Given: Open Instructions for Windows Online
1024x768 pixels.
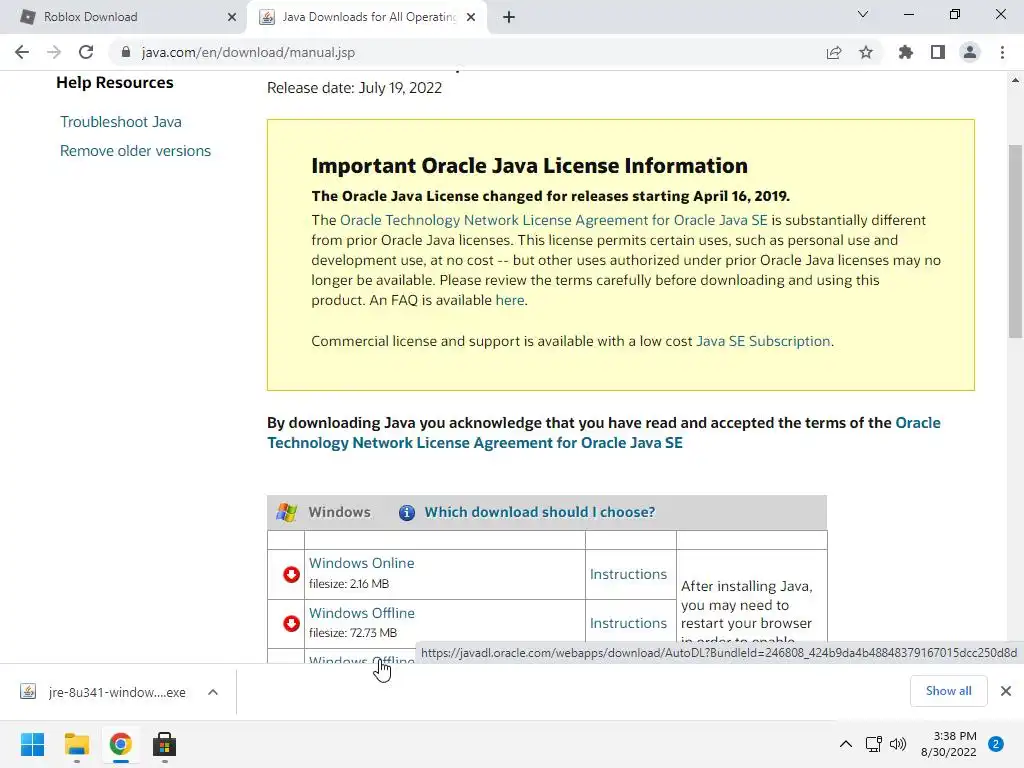Looking at the screenshot, I should pos(628,574).
